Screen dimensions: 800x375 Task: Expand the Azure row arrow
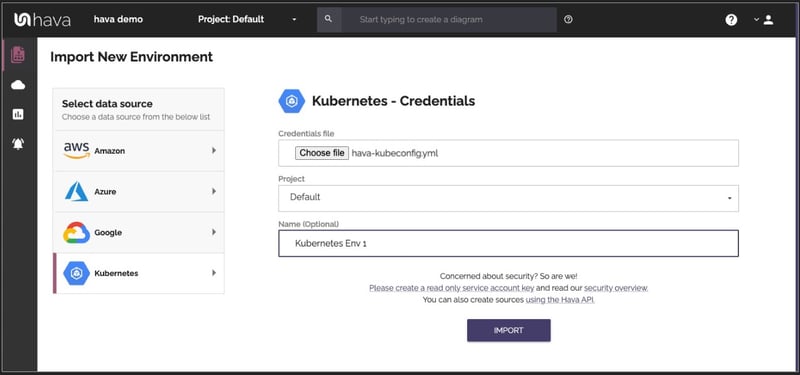[x=214, y=191]
